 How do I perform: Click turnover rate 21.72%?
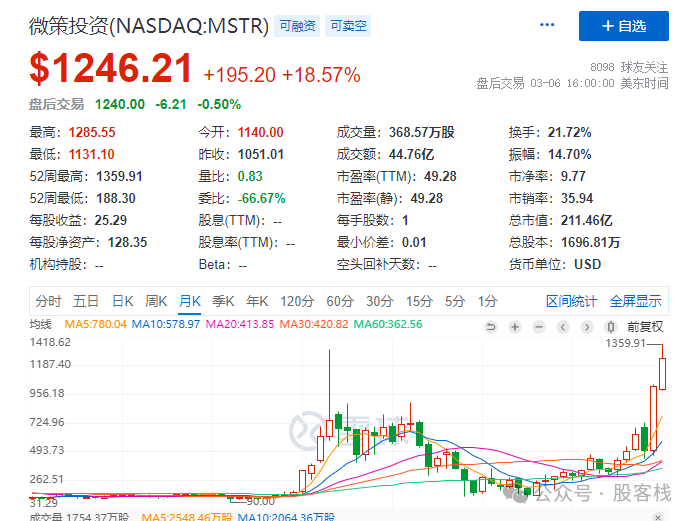[x=570, y=132]
